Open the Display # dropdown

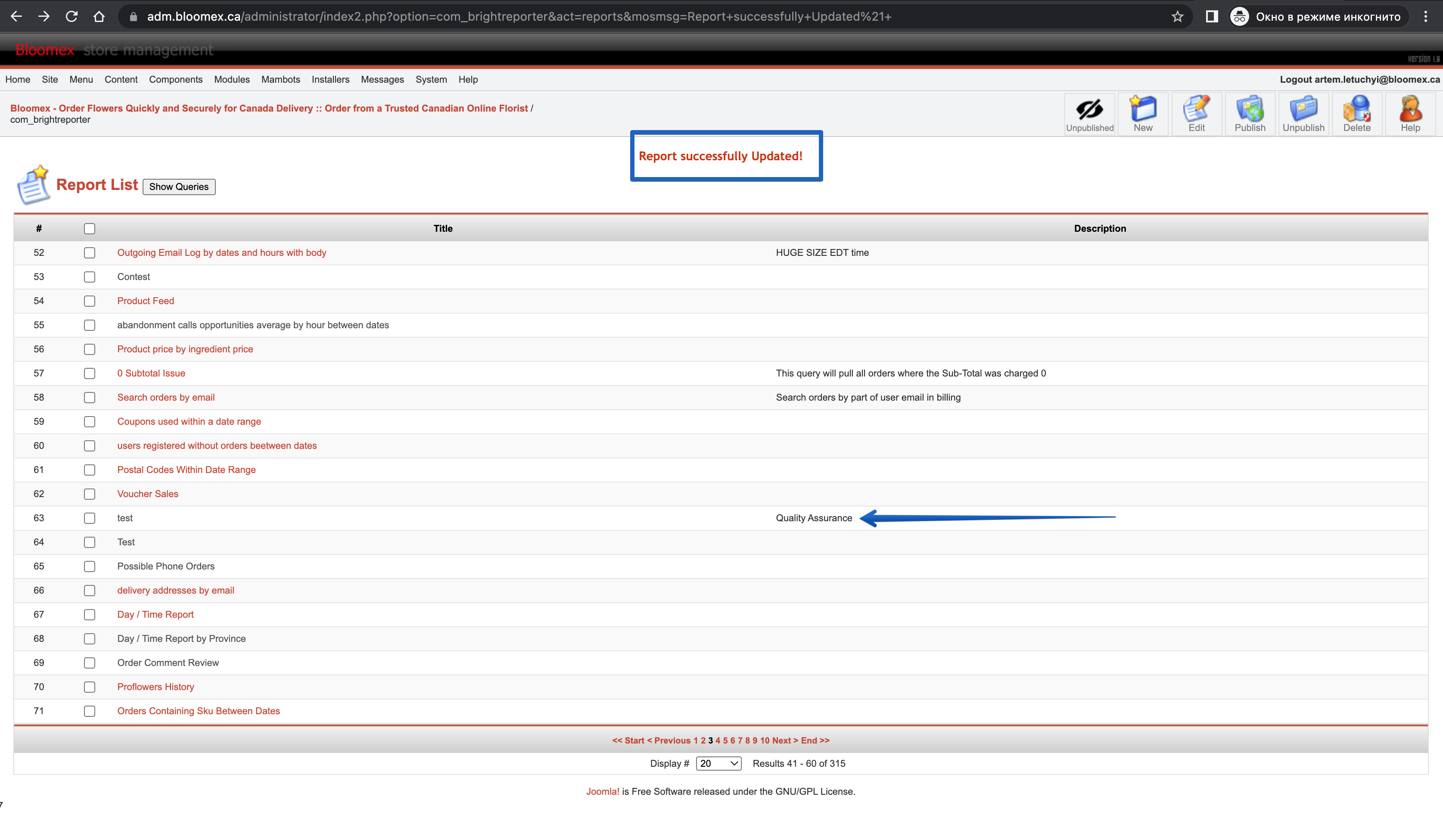(x=718, y=763)
